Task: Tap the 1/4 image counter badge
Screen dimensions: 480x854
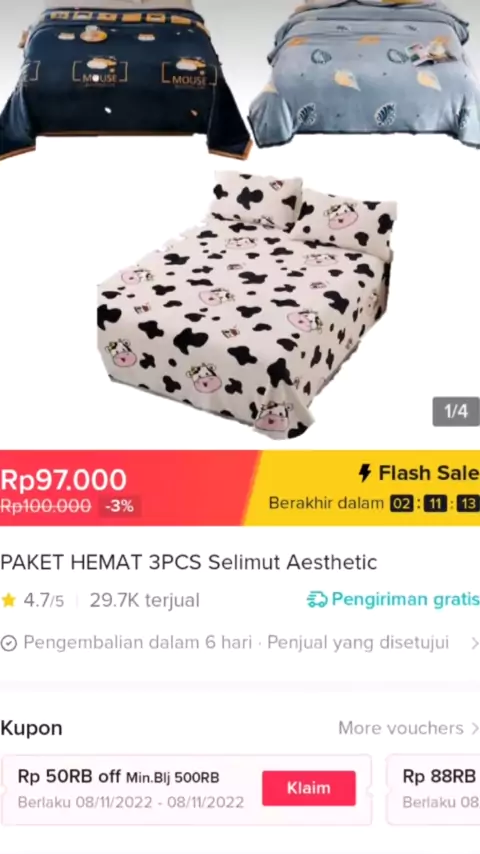Action: tap(456, 411)
